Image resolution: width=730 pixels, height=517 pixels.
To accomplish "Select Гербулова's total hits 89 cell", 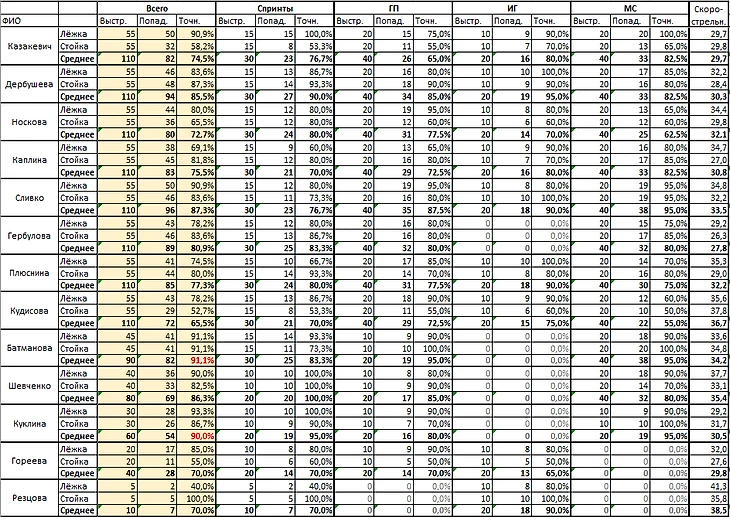I will coord(157,248).
